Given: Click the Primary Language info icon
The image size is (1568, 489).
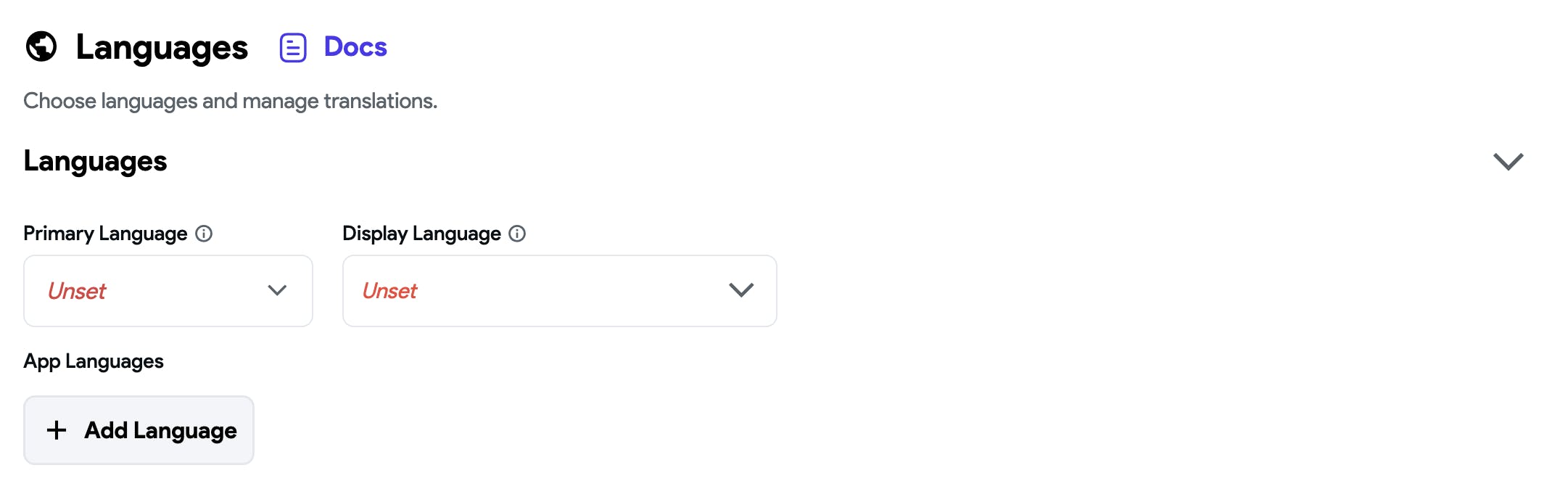Looking at the screenshot, I should tap(205, 234).
